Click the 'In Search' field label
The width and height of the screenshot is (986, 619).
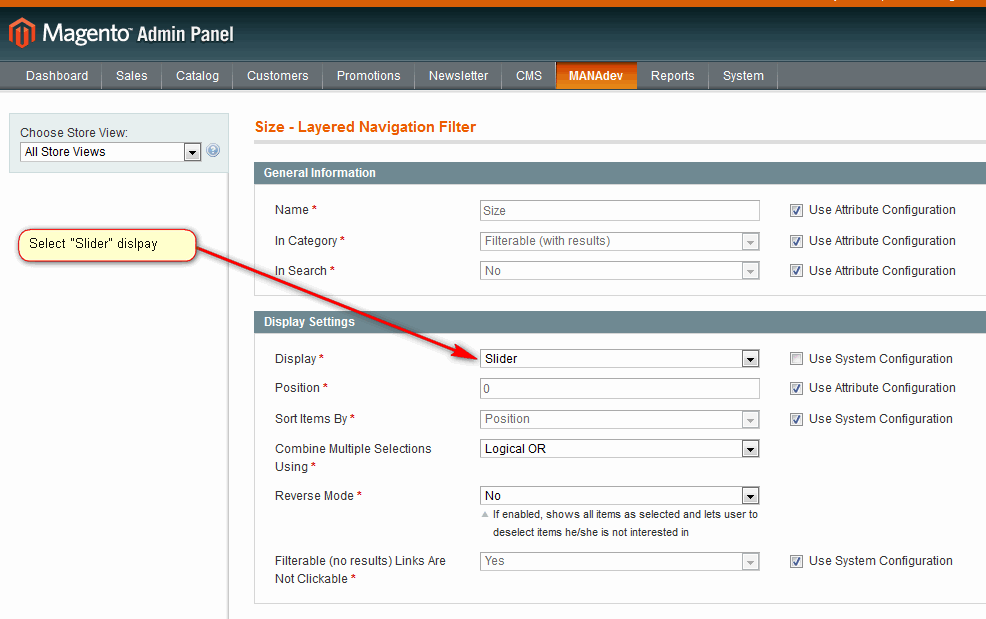click(x=301, y=270)
